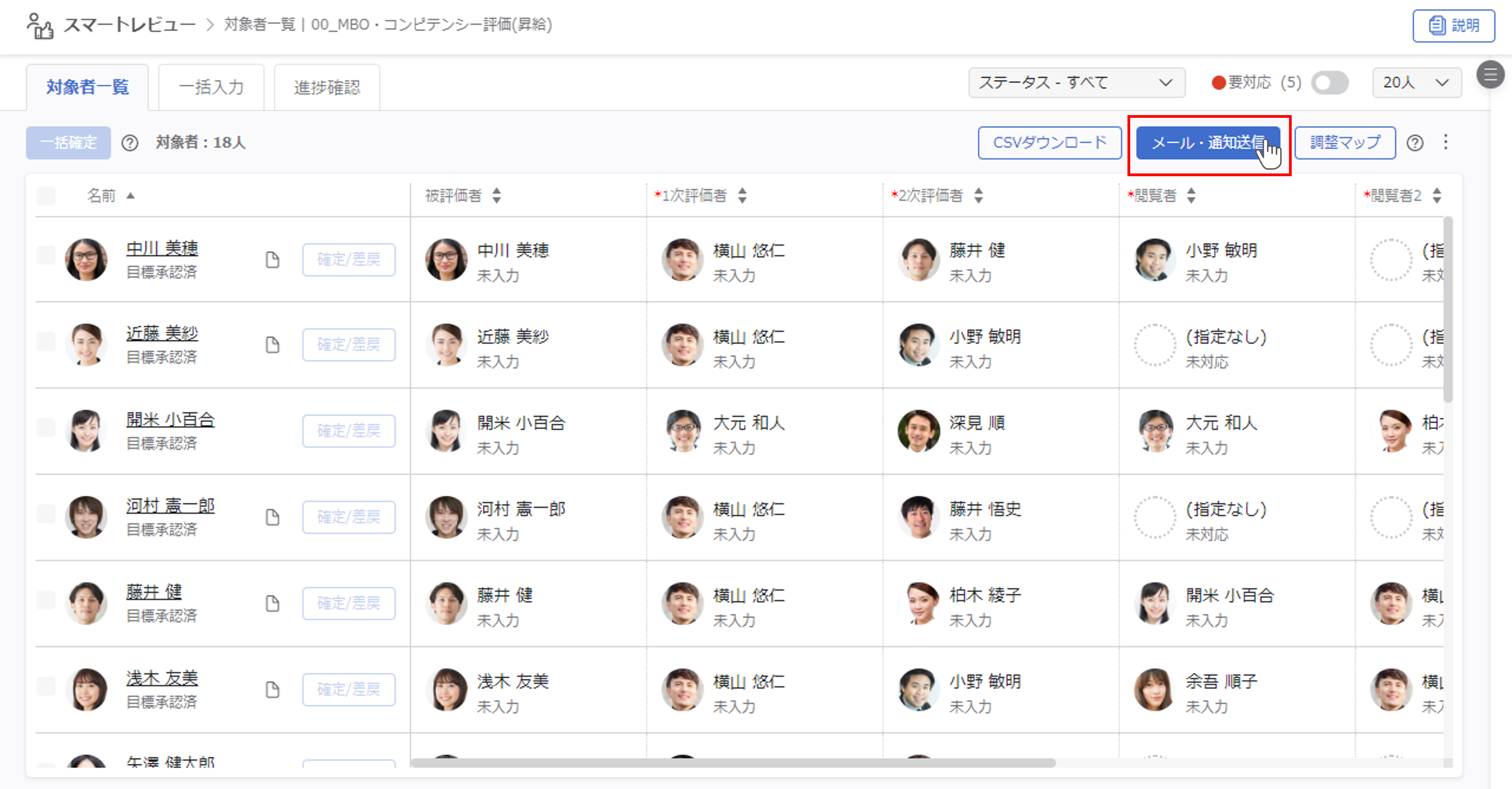Sort by 名前 column arrow
The image size is (1512, 789).
[131, 195]
